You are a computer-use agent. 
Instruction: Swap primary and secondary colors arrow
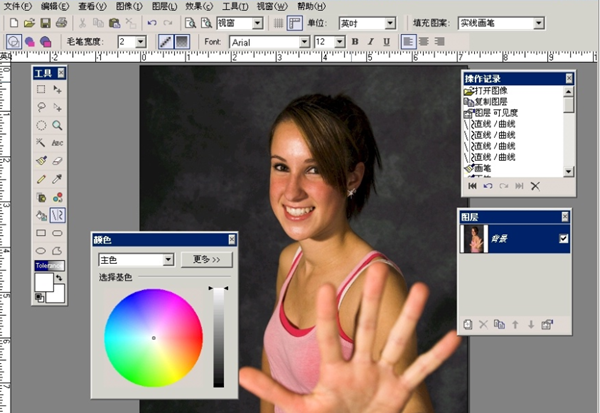[59, 278]
